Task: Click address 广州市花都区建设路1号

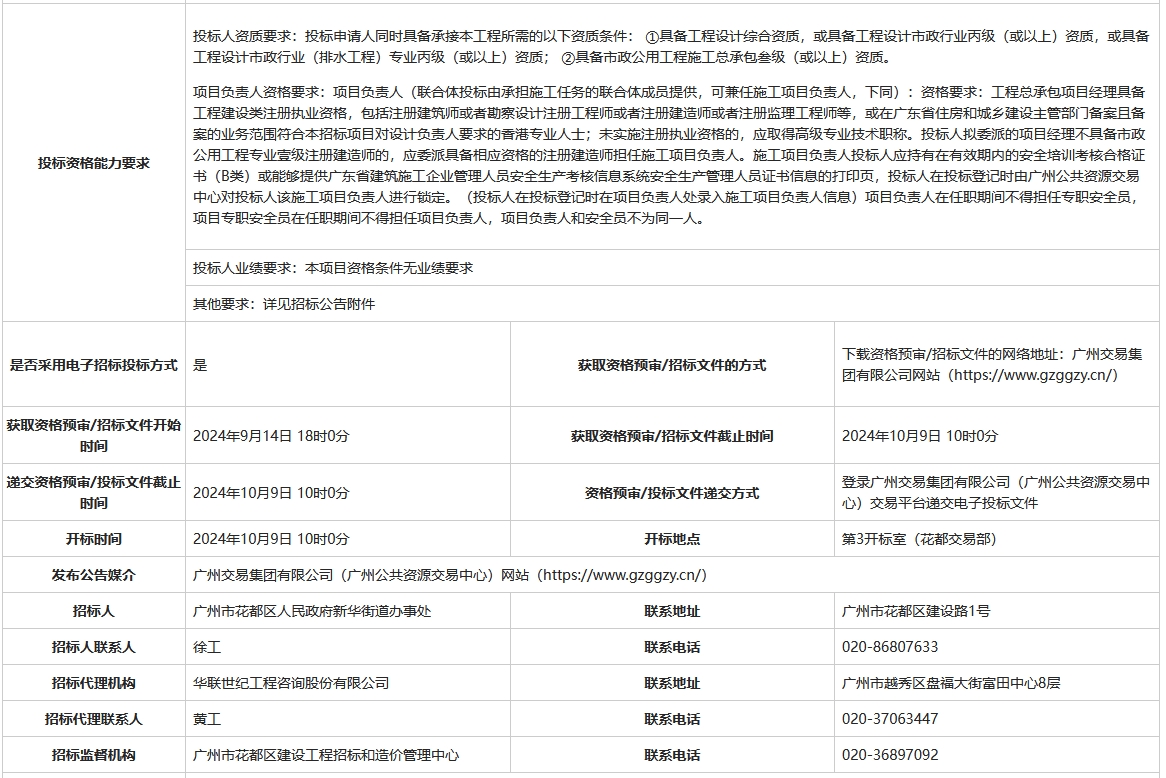Action: [x=916, y=611]
